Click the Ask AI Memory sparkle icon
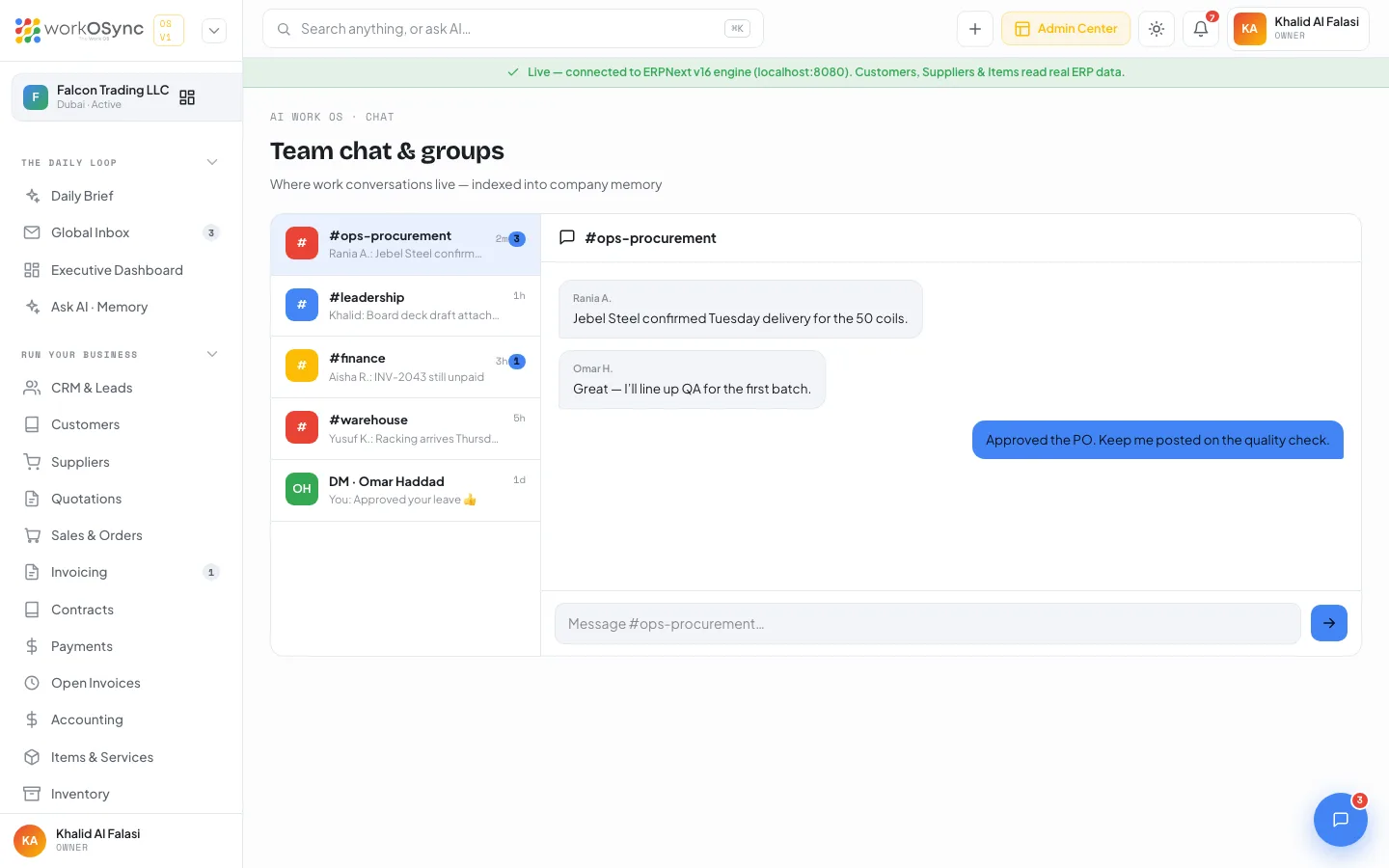1389x868 pixels. 32,307
